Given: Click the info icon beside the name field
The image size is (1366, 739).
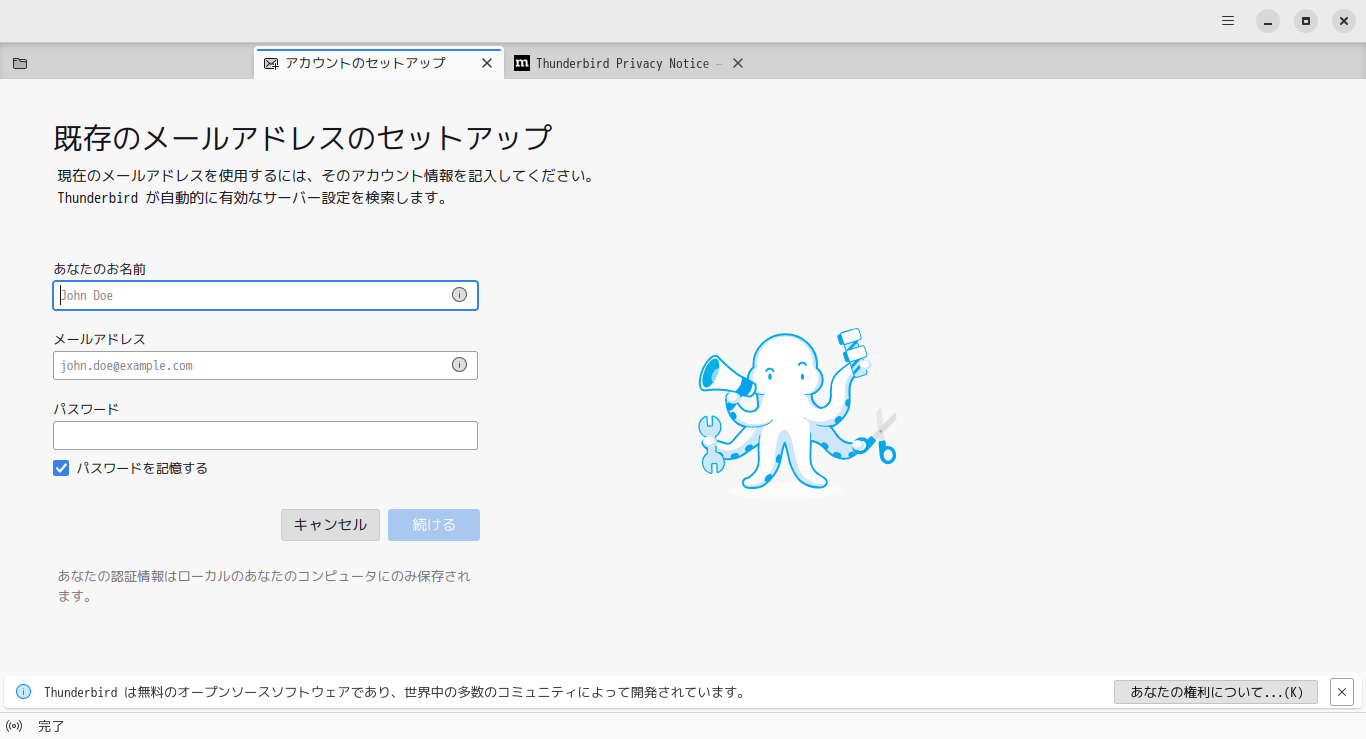Looking at the screenshot, I should coord(459,294).
